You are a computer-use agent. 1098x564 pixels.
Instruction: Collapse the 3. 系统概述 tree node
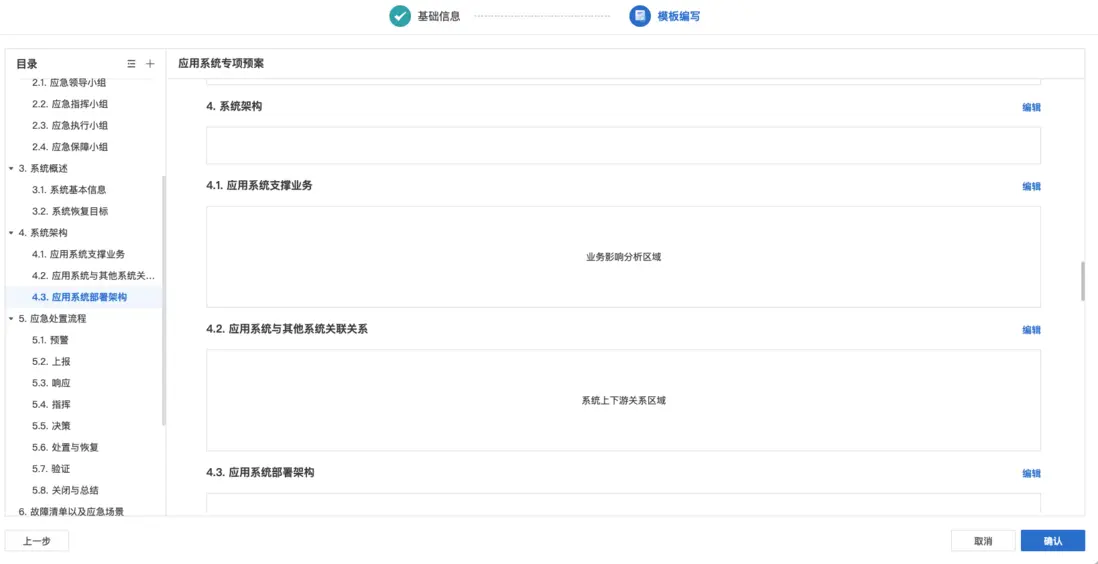pos(11,169)
